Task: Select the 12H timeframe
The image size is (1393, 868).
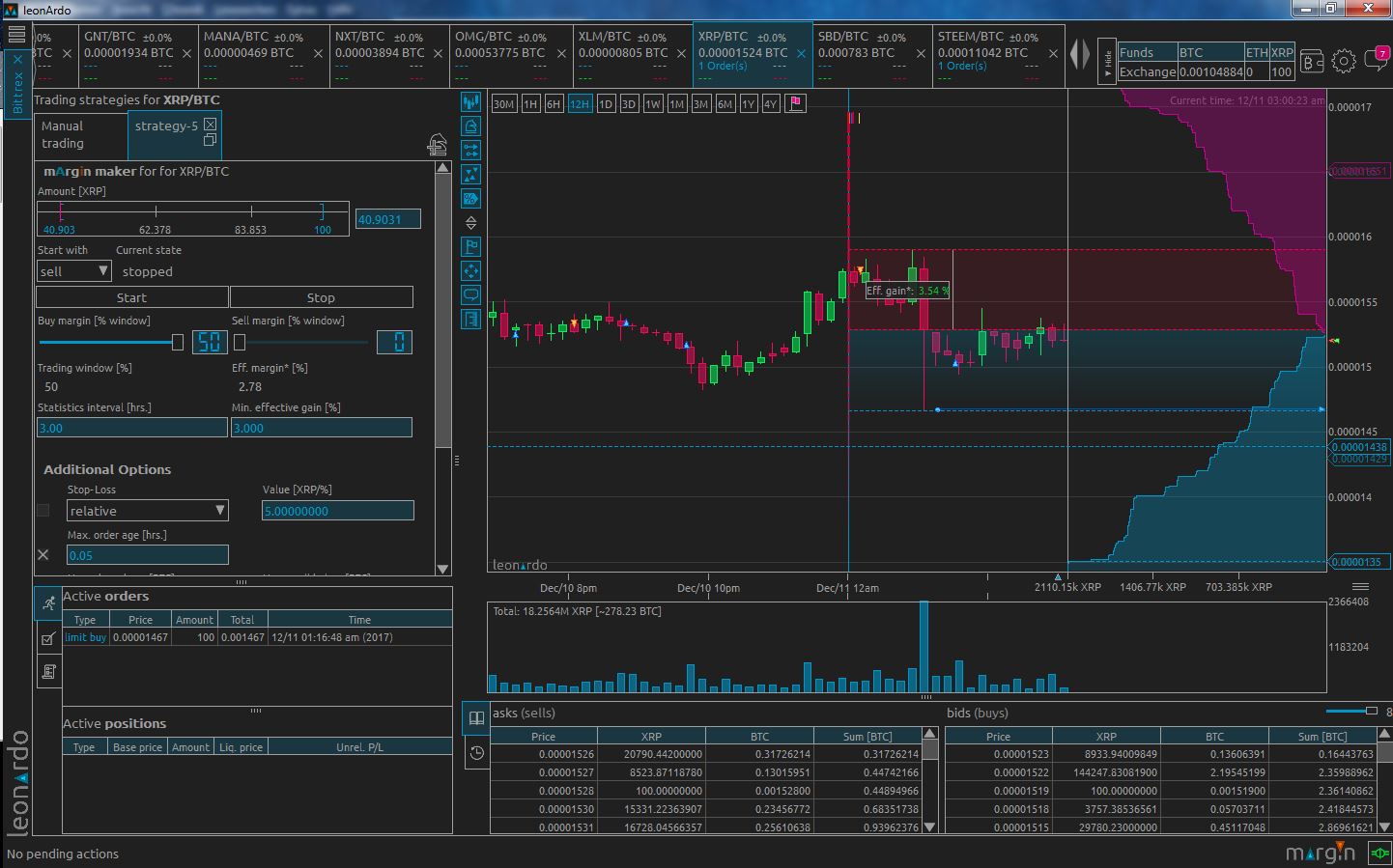Action: [x=580, y=104]
